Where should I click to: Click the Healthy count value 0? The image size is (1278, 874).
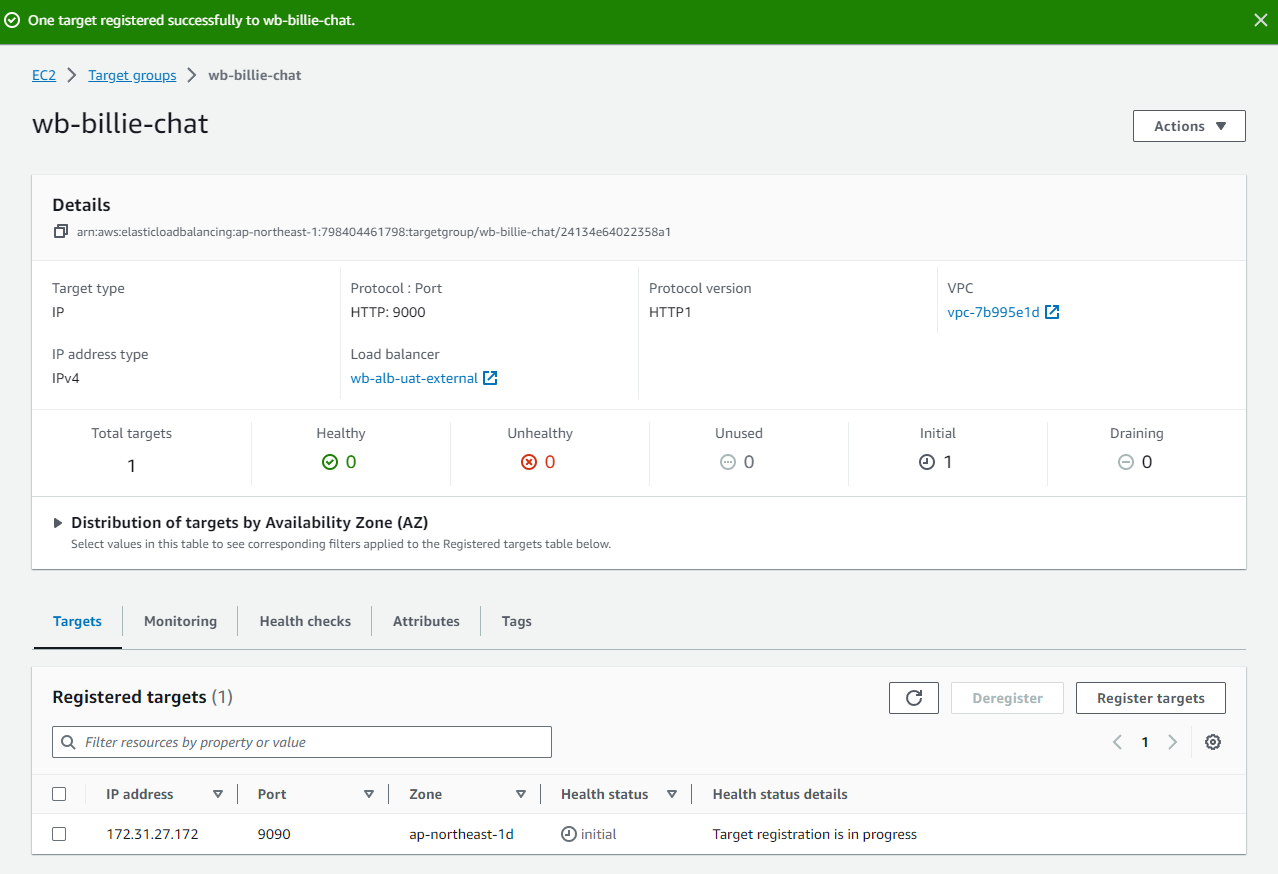[351, 462]
